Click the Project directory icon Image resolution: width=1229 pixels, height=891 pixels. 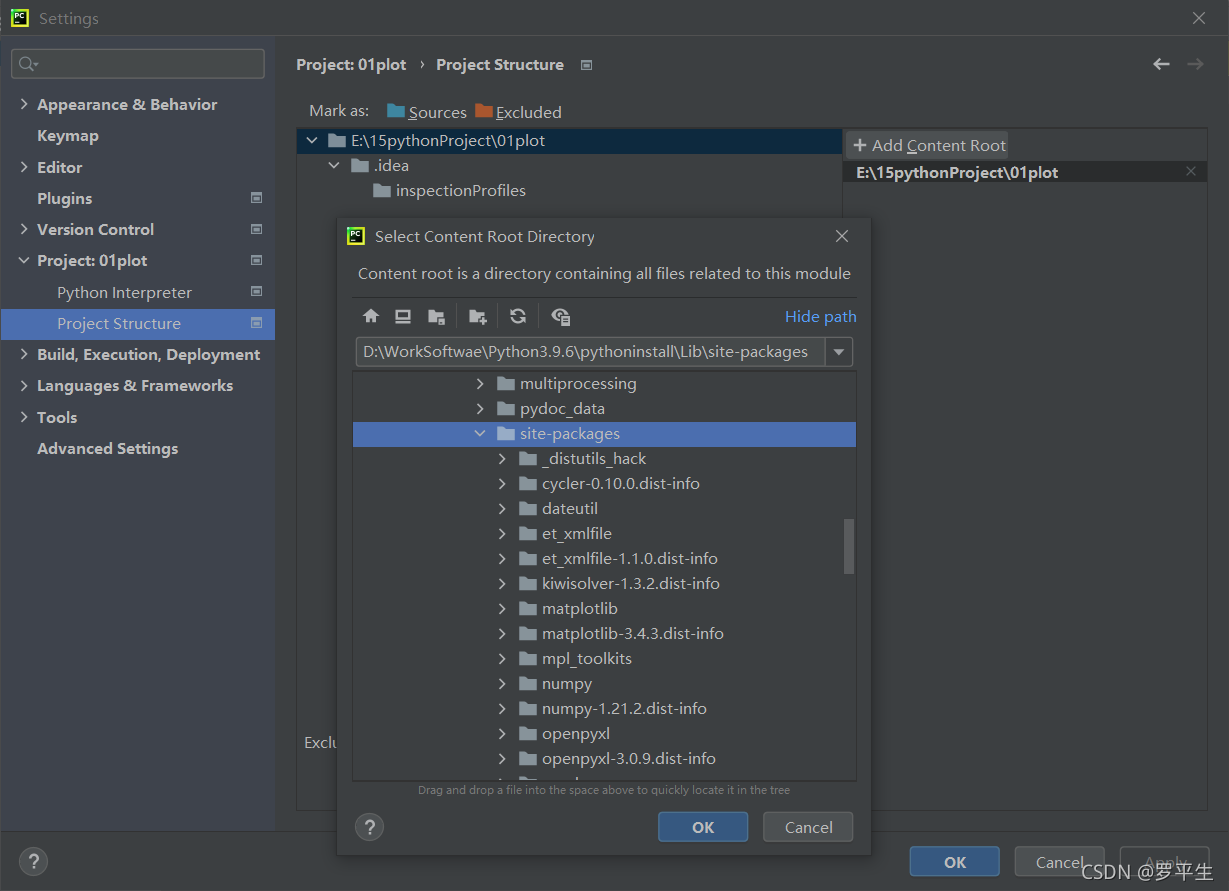[436, 317]
